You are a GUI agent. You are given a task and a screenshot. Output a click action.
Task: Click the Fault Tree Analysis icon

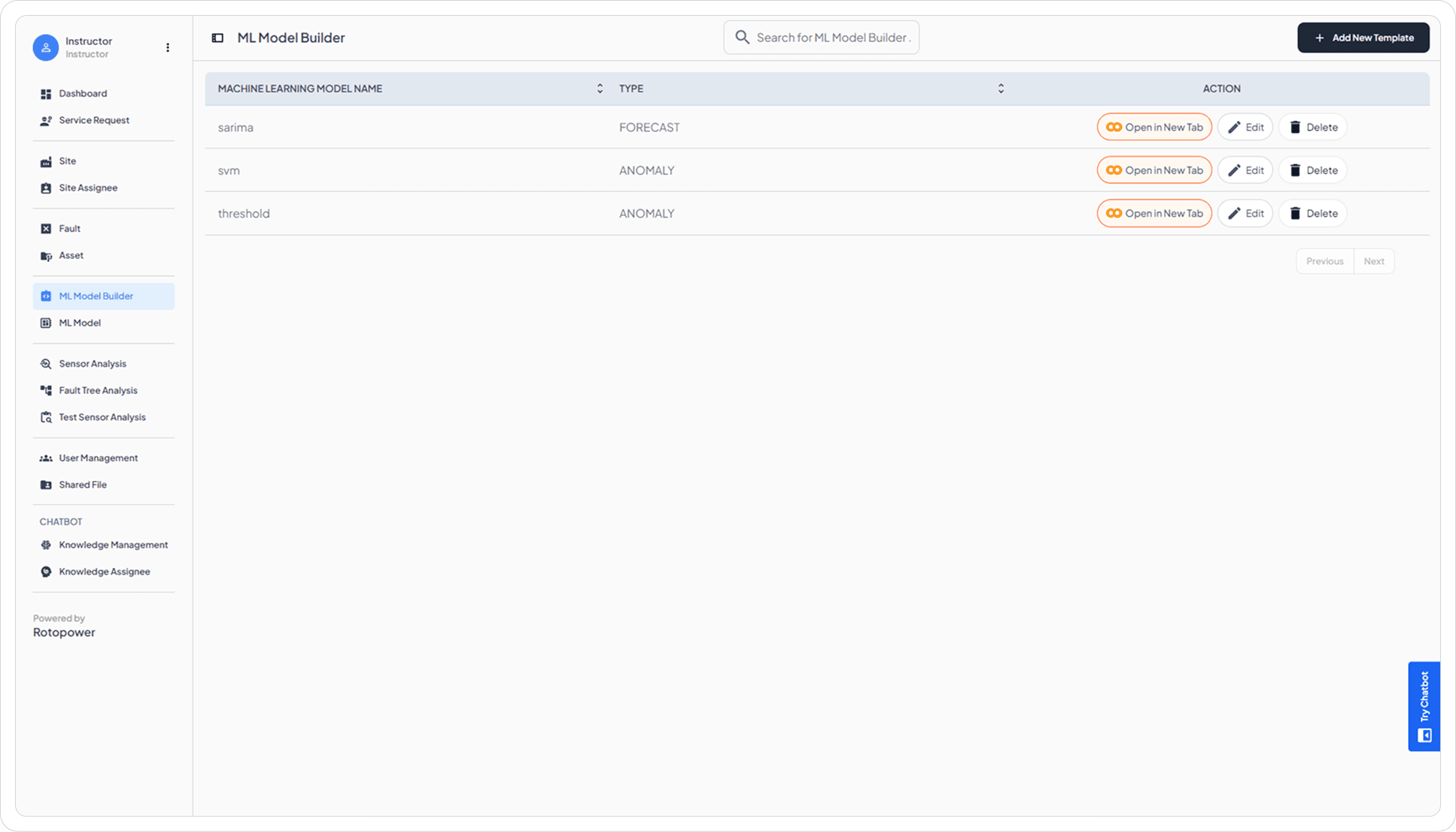point(46,391)
